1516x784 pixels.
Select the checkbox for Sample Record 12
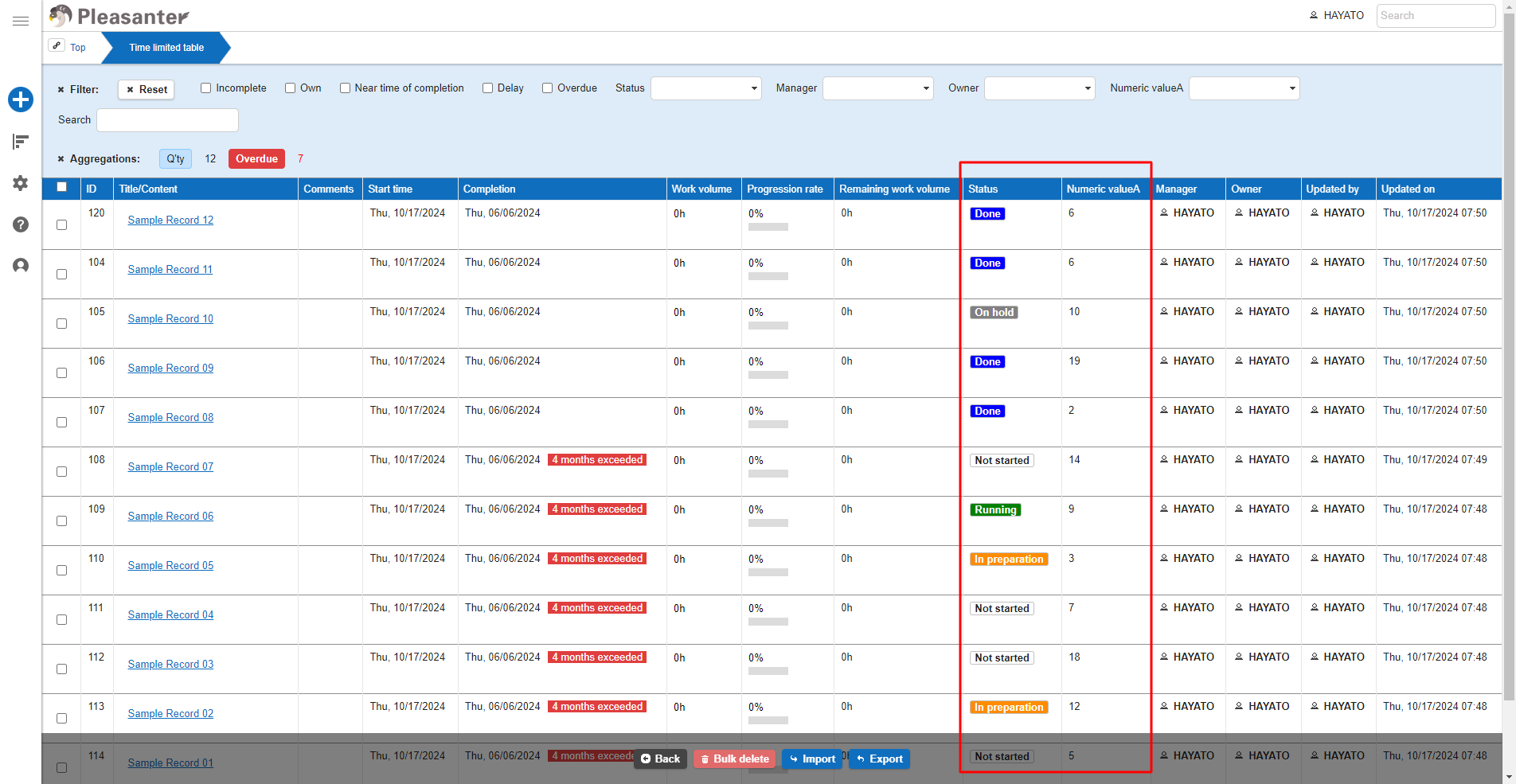click(61, 225)
